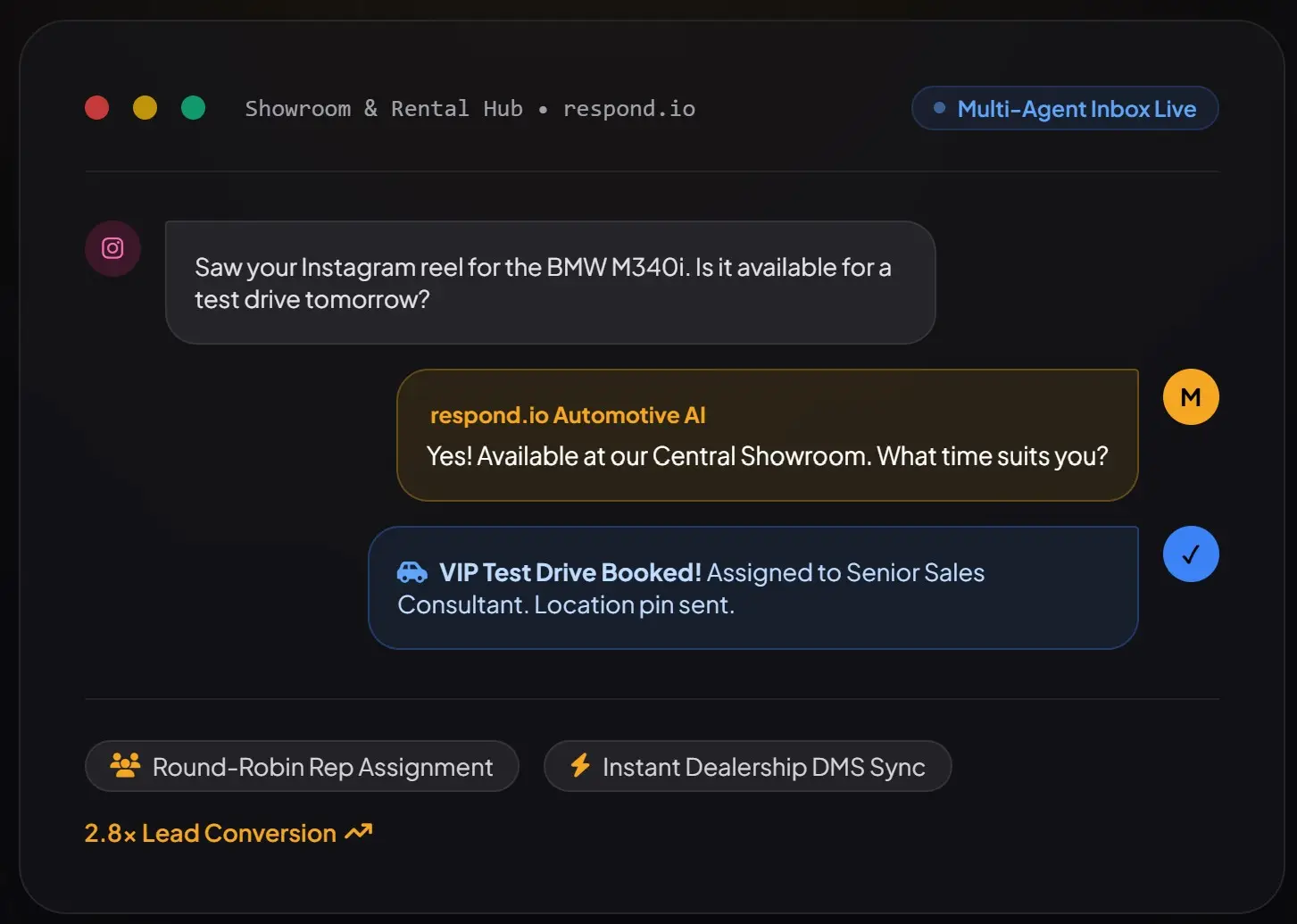Click the people icon for Round-Robin

point(125,765)
